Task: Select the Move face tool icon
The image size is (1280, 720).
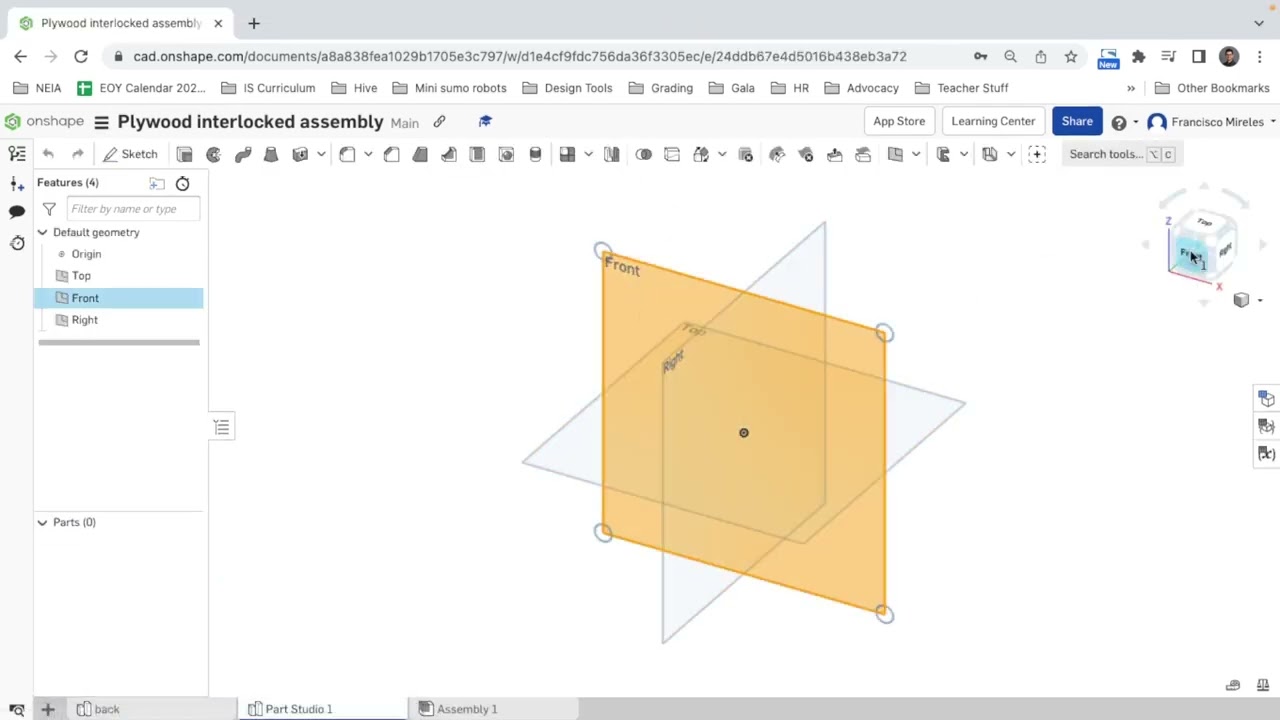Action: [834, 154]
